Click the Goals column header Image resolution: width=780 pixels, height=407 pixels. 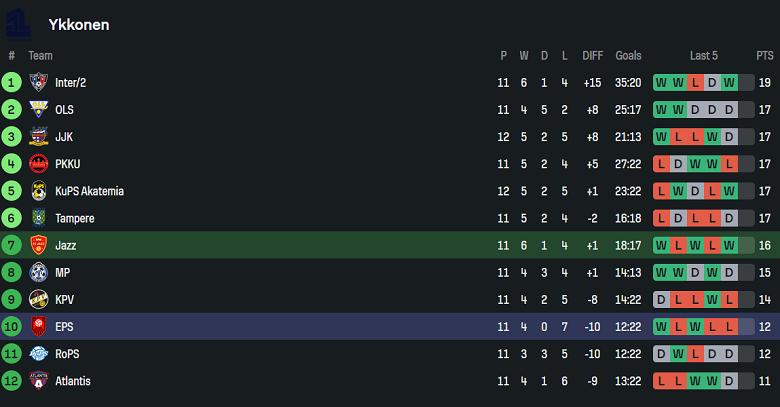point(629,56)
